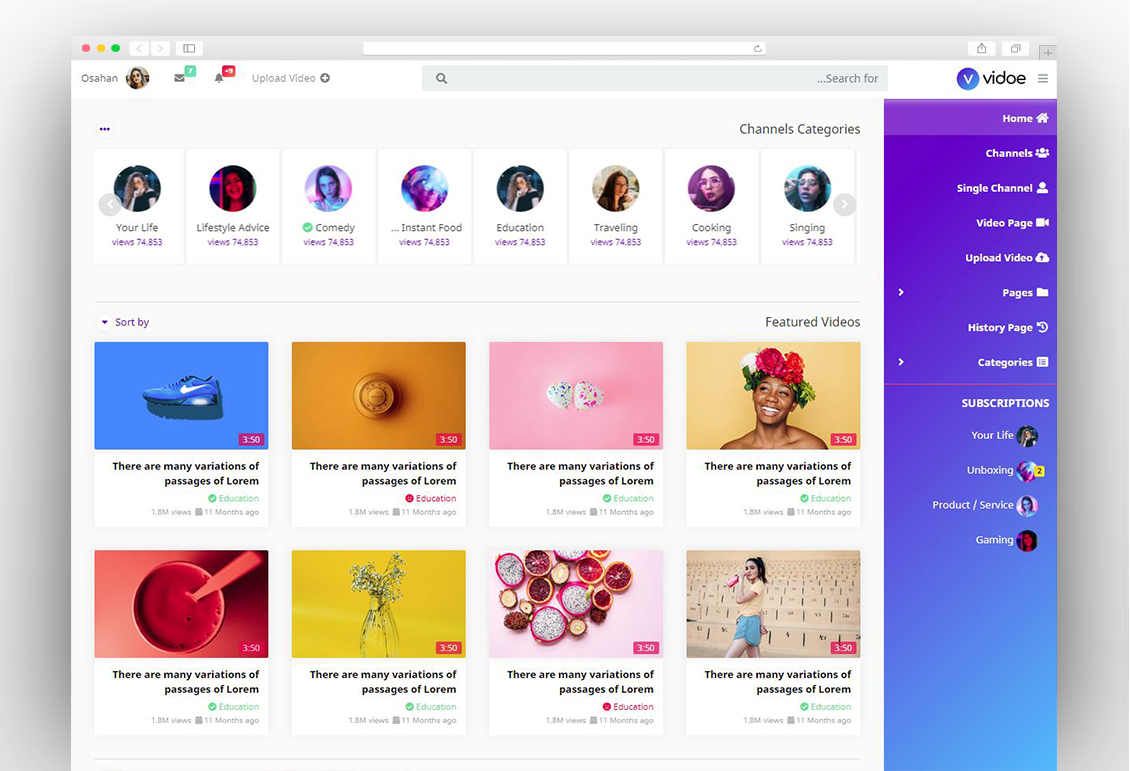Slide channel carousel to the previous item

[110, 205]
